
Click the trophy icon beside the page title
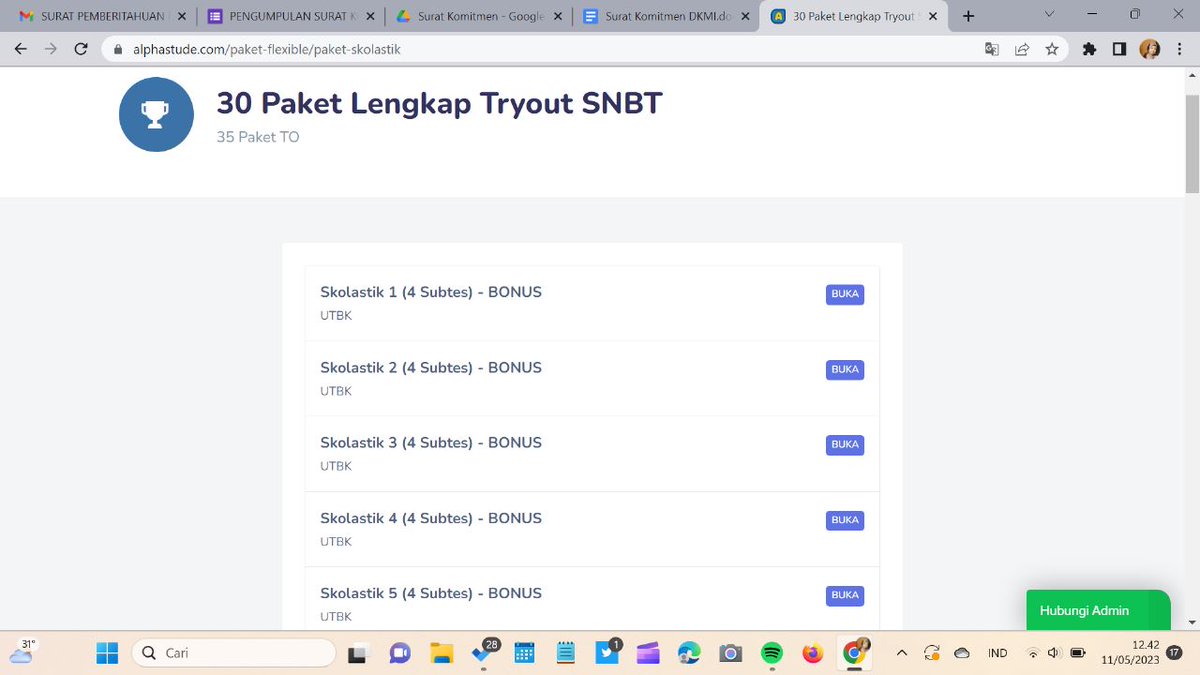coord(155,115)
